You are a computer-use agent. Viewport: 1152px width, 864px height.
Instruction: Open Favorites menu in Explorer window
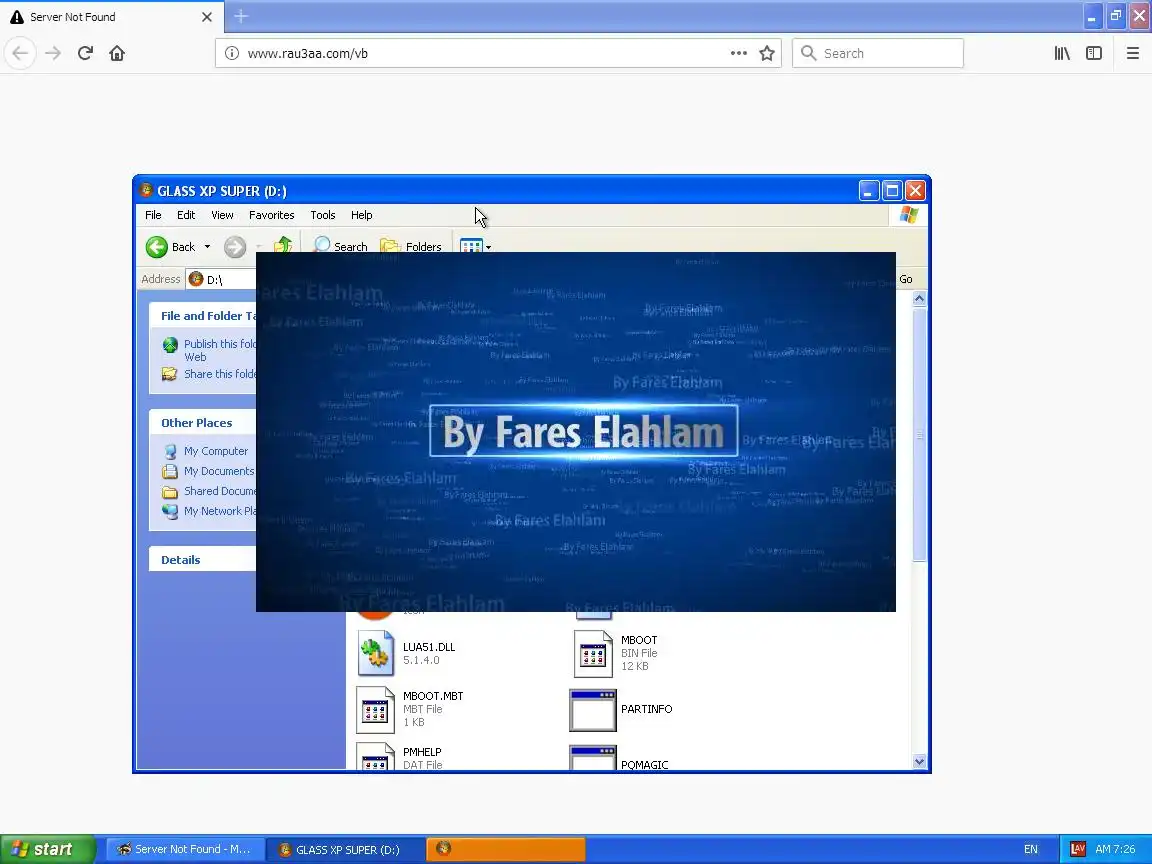point(271,215)
